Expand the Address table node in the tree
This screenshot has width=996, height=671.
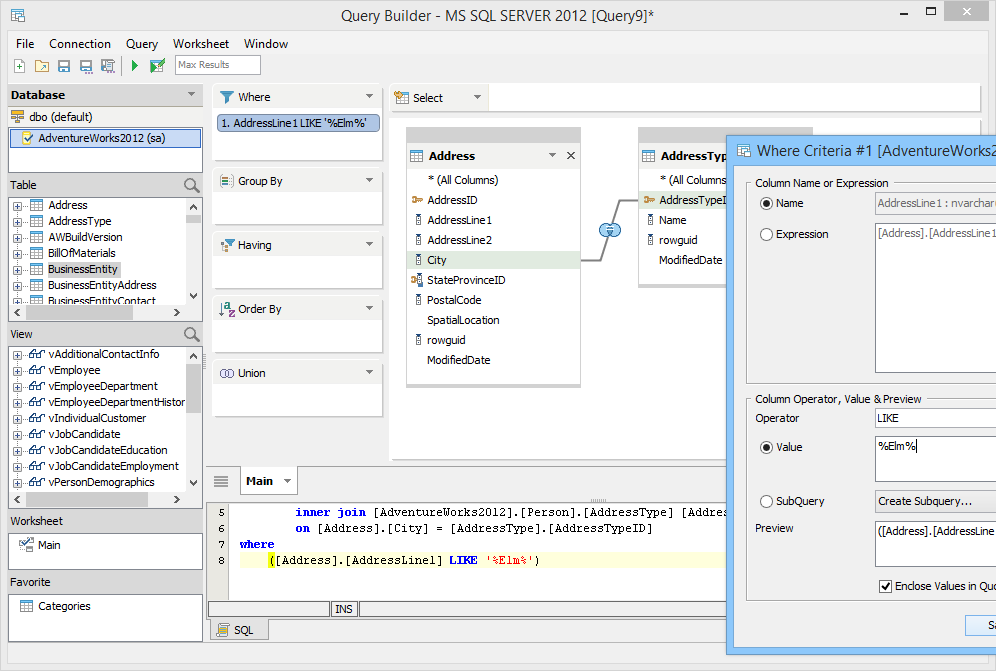click(x=17, y=206)
